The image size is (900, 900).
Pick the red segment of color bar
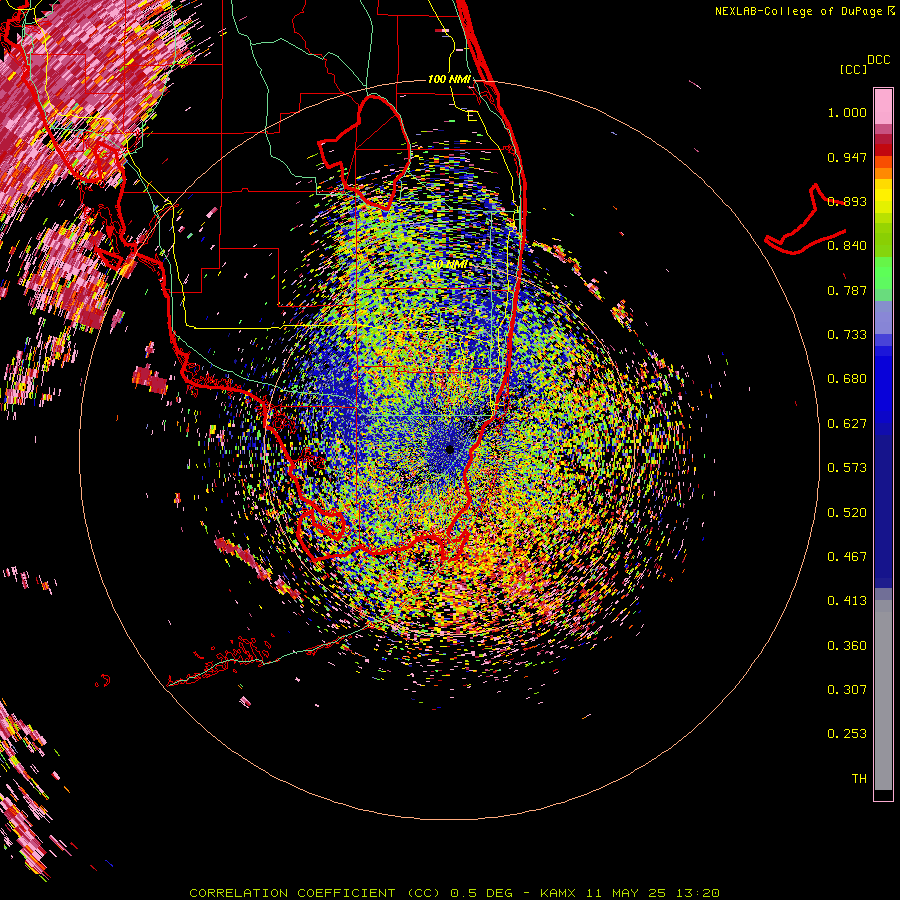point(883,150)
